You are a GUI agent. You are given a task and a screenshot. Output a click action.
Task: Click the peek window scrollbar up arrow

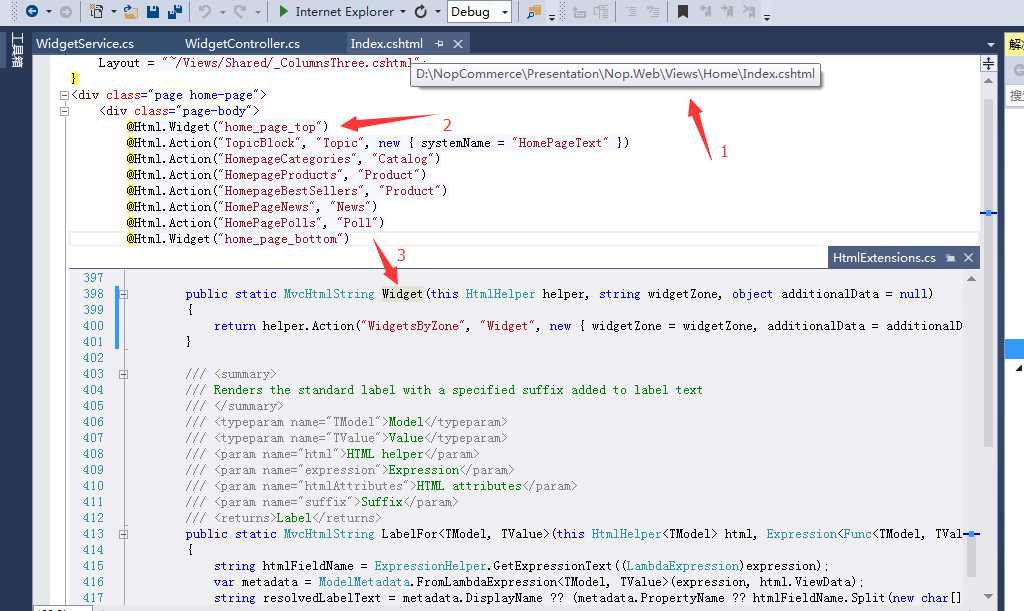tap(971, 279)
